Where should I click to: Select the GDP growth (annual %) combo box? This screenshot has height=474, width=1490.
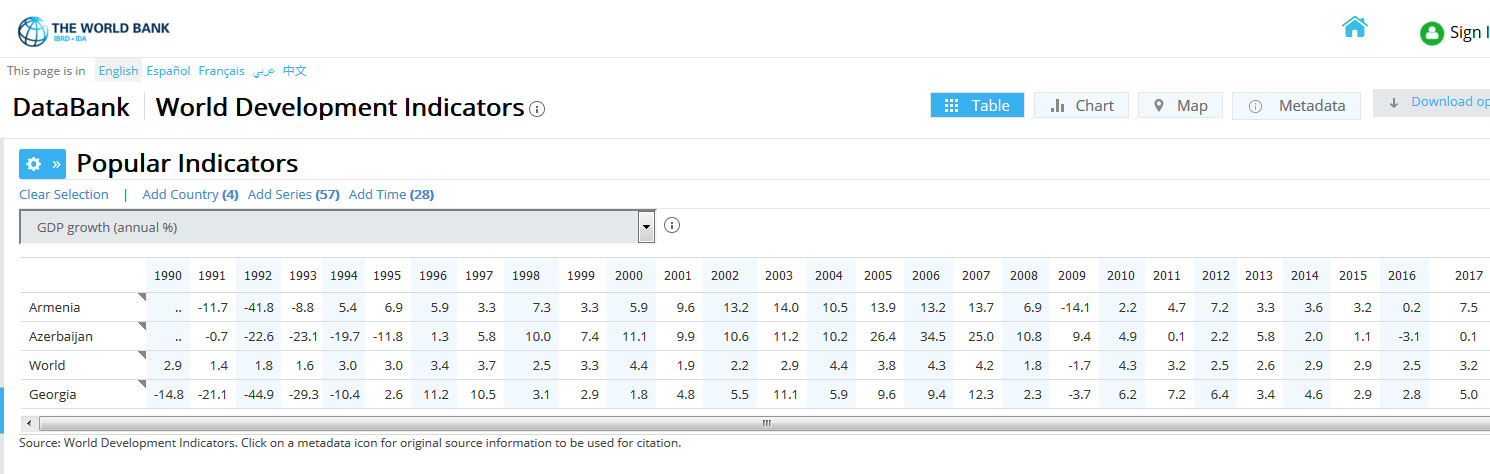[x=337, y=227]
